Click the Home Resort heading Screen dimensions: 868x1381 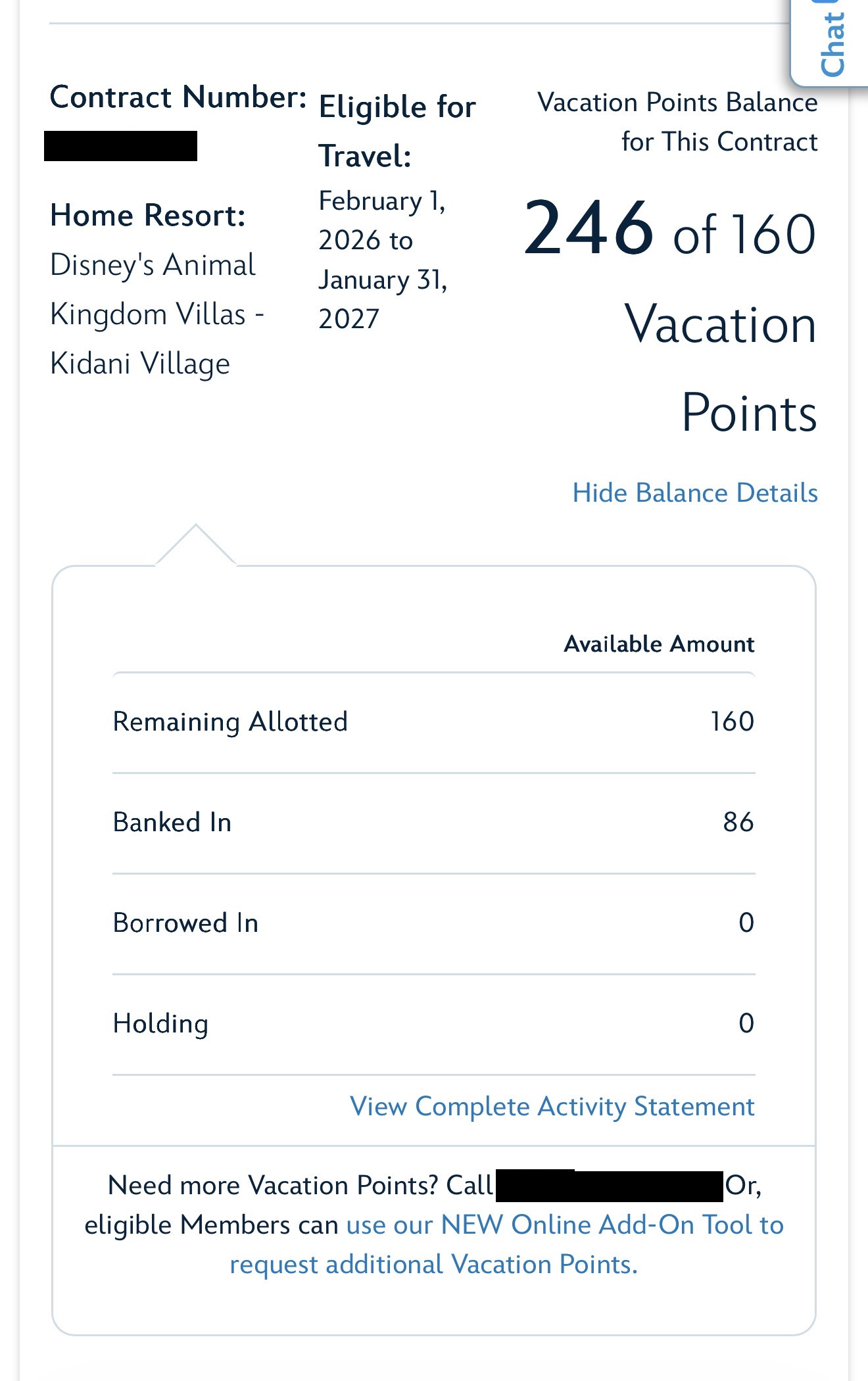(x=148, y=216)
